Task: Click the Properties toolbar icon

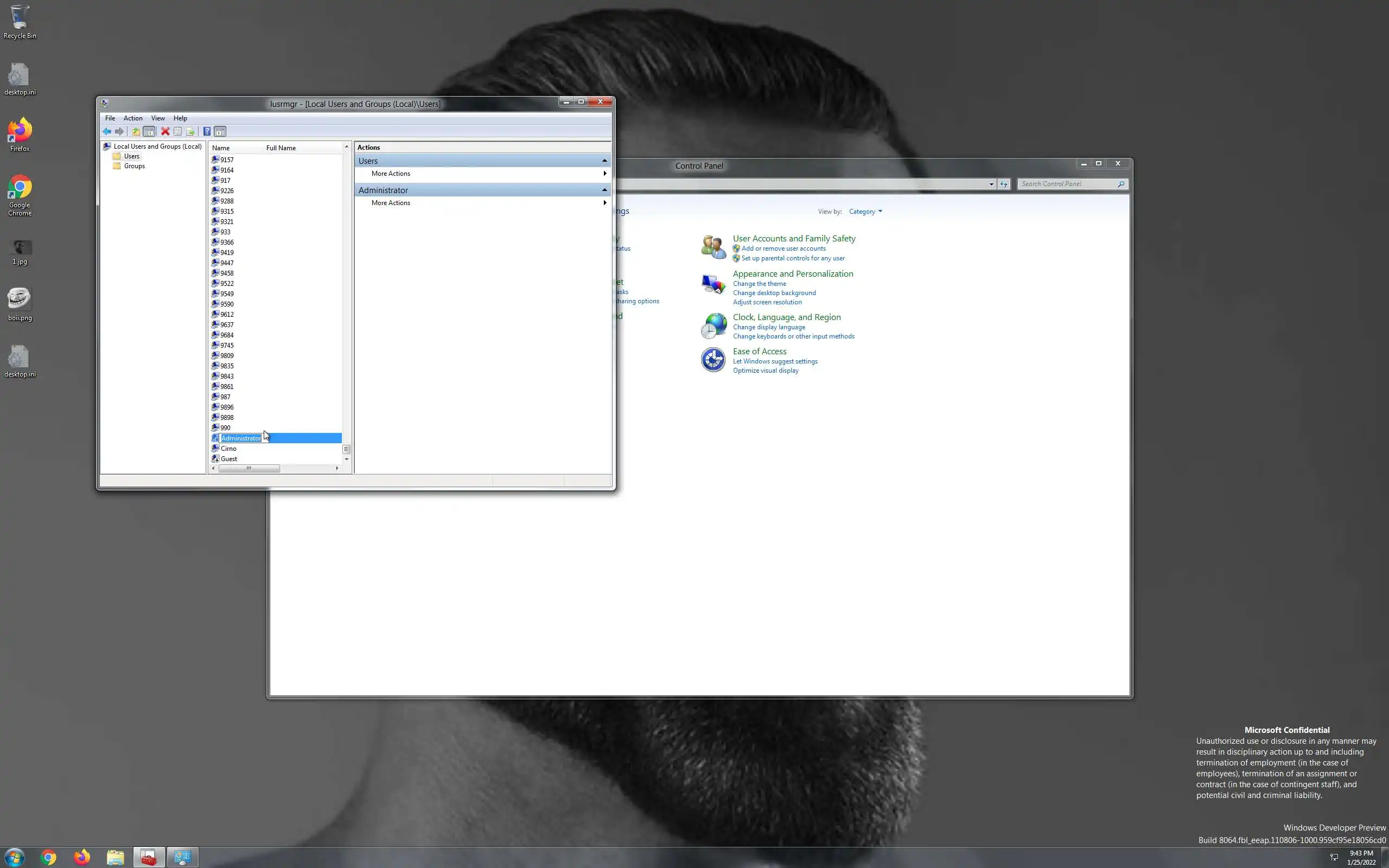Action: pos(178,131)
